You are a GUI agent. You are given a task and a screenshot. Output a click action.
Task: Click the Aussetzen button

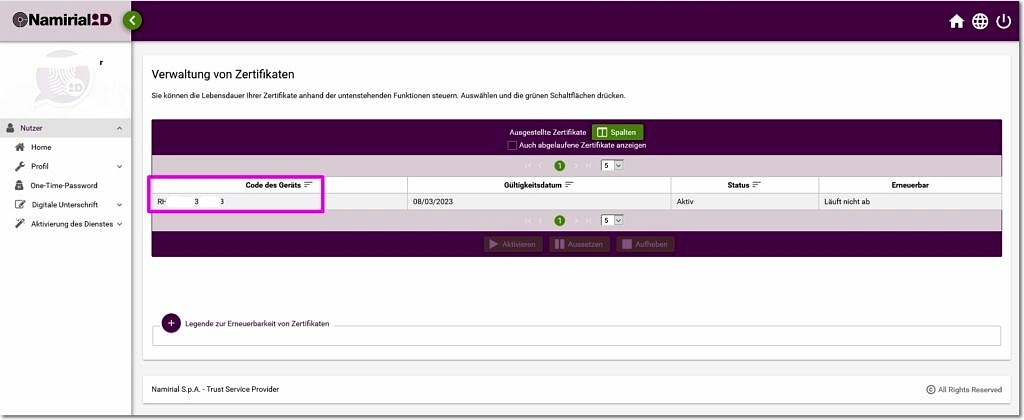580,244
